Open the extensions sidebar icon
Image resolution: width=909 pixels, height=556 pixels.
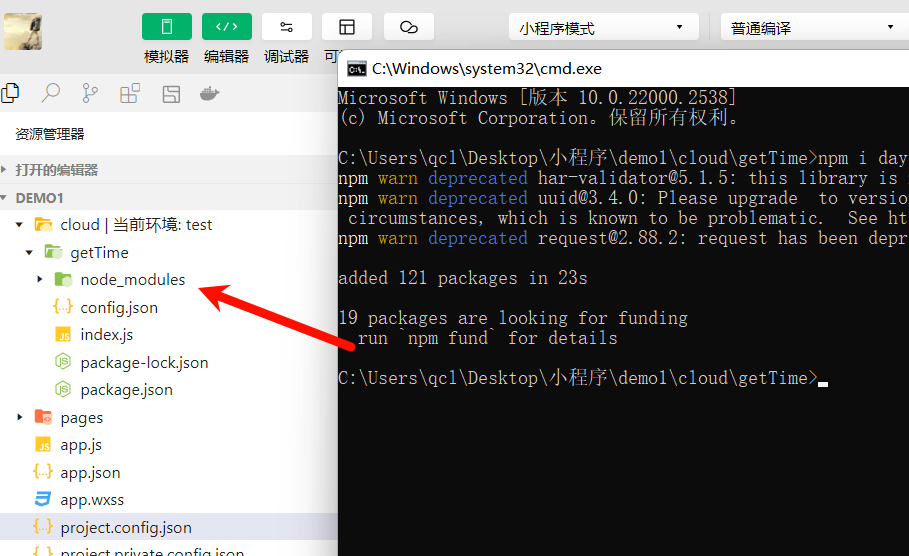pos(130,93)
